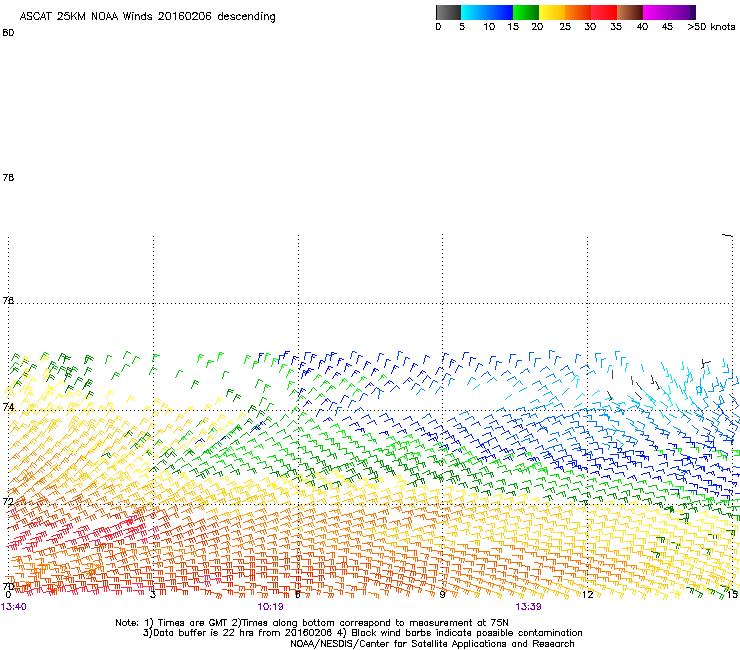Click the latitude label '78' on the left axis

coord(8,177)
